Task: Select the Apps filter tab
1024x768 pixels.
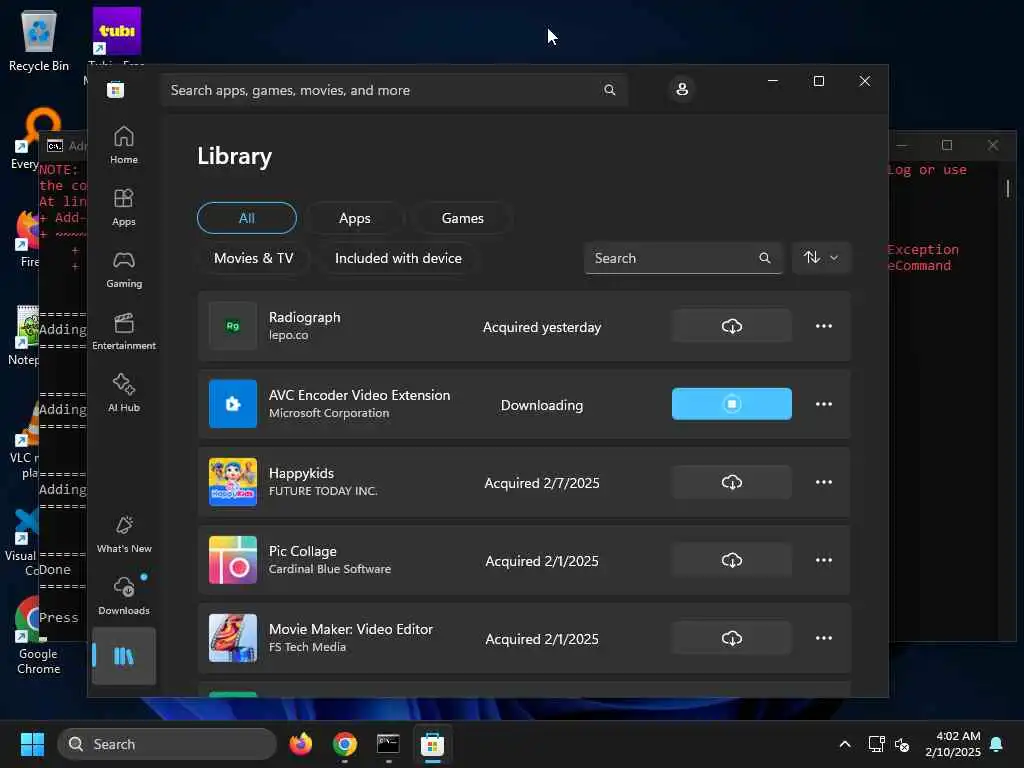Action: (x=355, y=218)
